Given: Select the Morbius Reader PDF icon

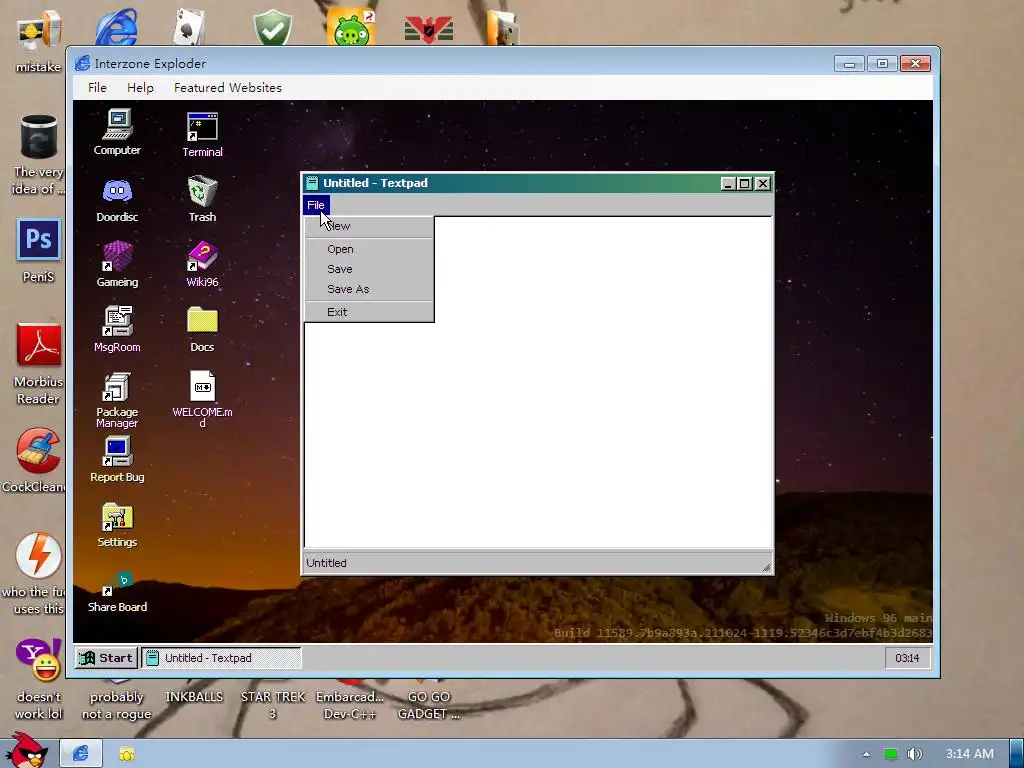Looking at the screenshot, I should [39, 345].
